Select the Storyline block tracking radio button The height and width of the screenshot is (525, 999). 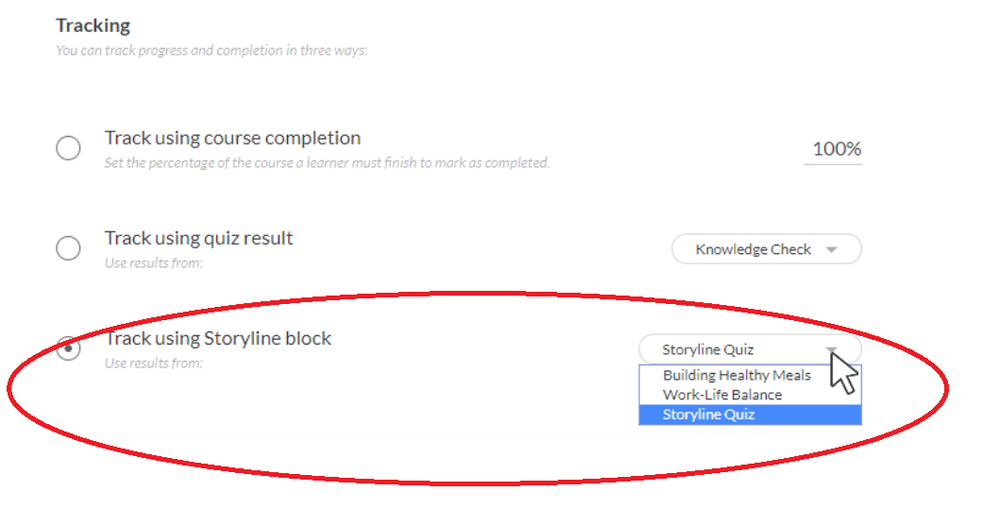[x=68, y=348]
